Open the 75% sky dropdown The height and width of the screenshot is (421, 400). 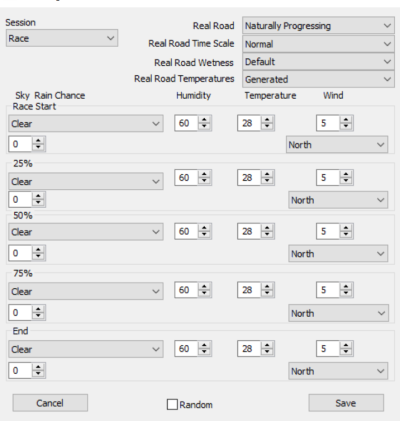pos(86,291)
